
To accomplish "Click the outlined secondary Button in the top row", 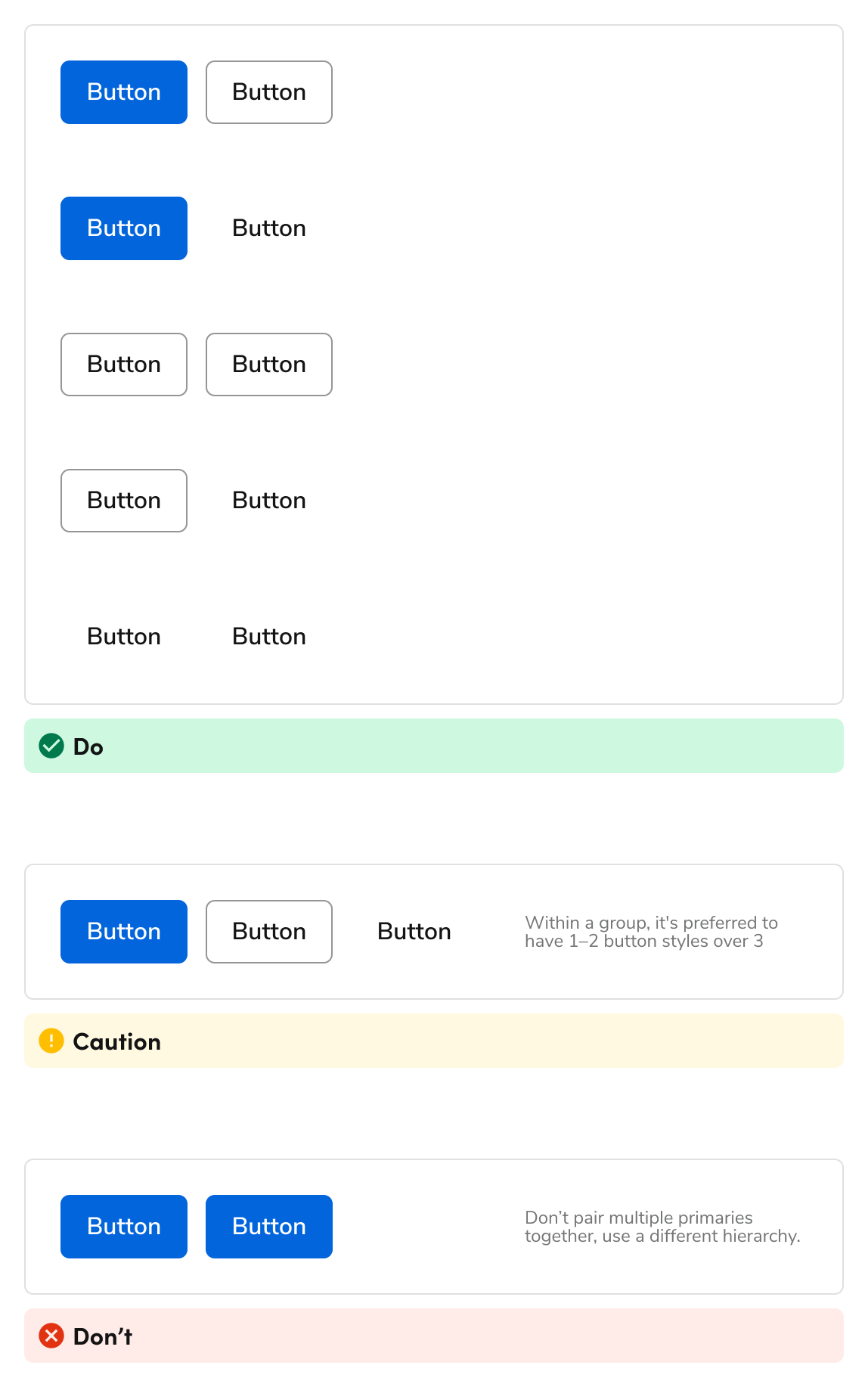I will [268, 92].
